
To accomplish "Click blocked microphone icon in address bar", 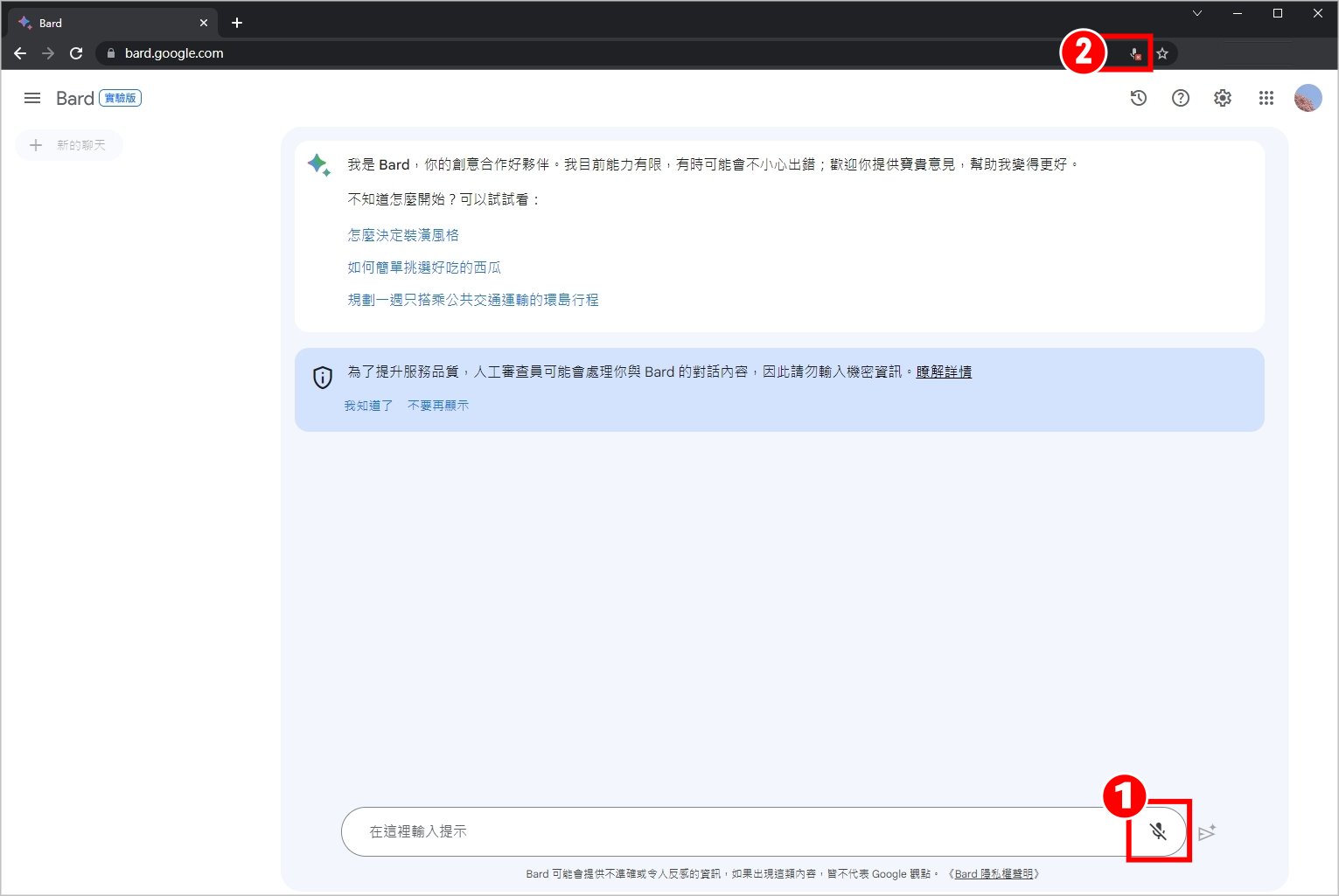I will click(x=1134, y=53).
